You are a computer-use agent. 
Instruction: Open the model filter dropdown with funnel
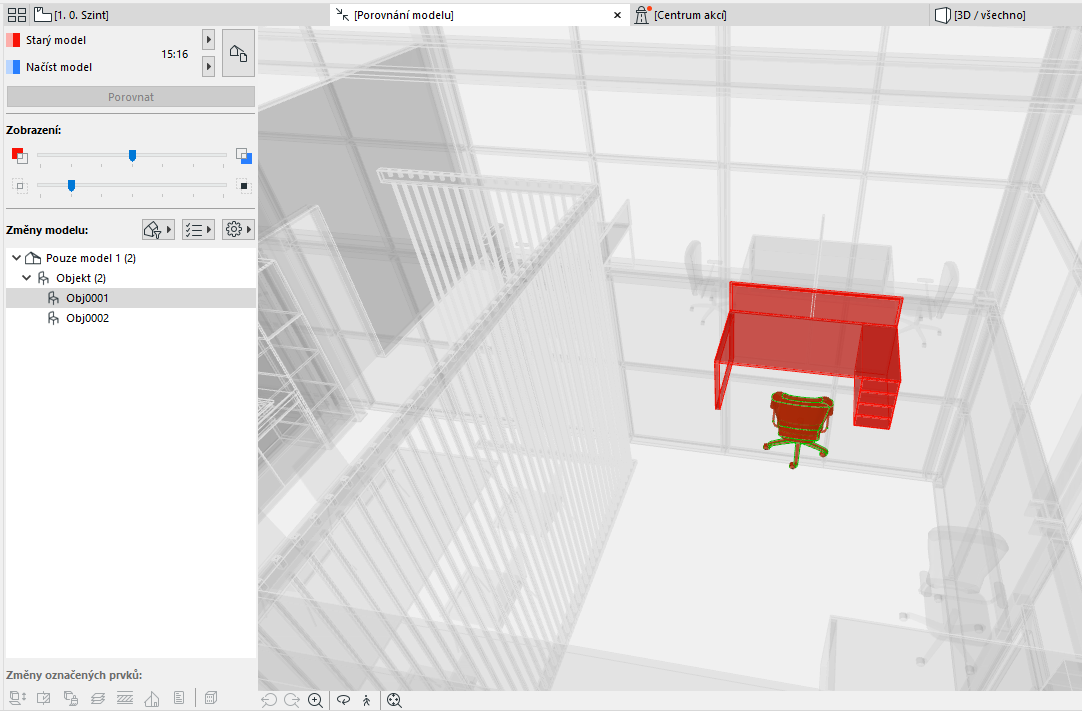(x=158, y=229)
